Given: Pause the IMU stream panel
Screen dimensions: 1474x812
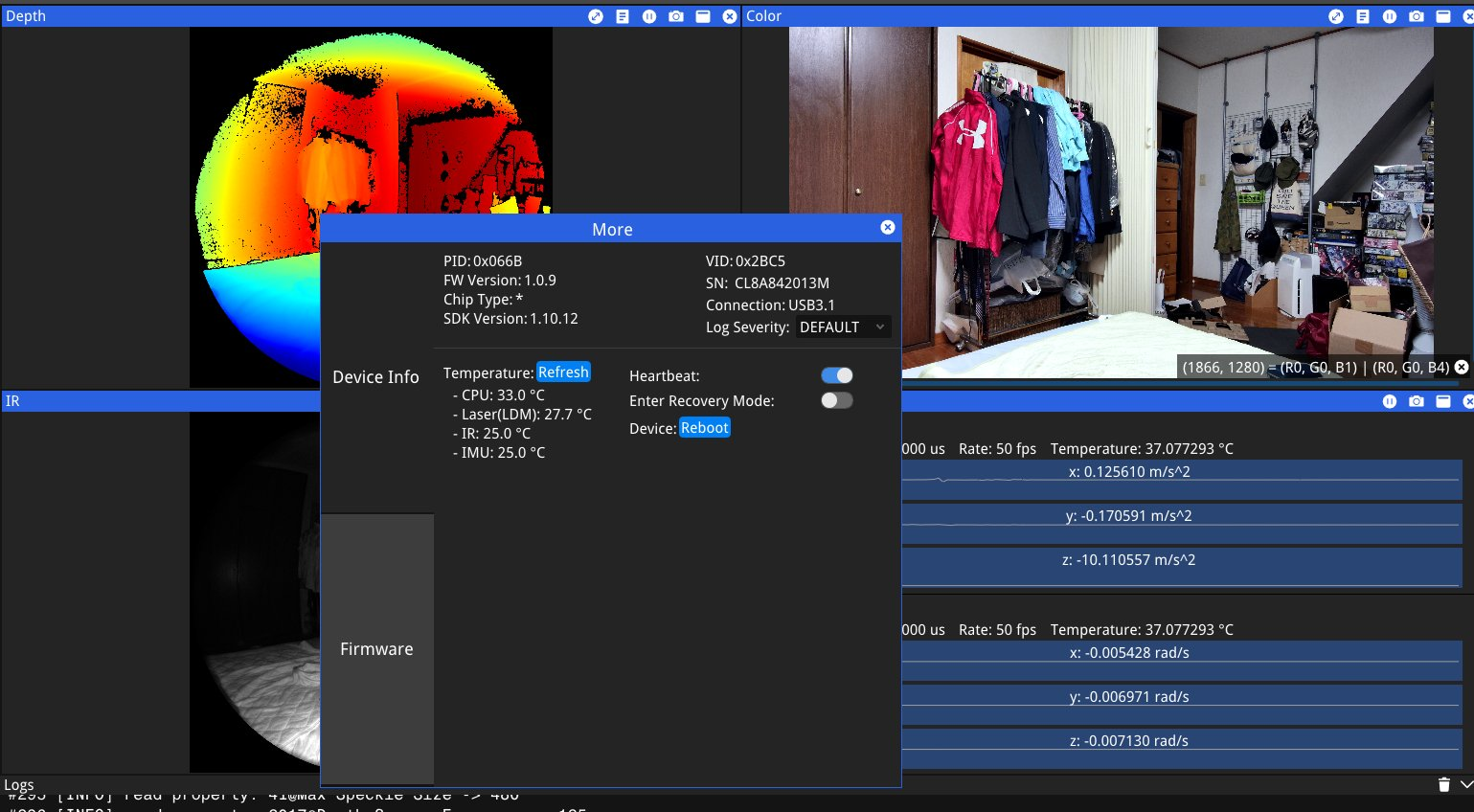Looking at the screenshot, I should [x=1390, y=401].
